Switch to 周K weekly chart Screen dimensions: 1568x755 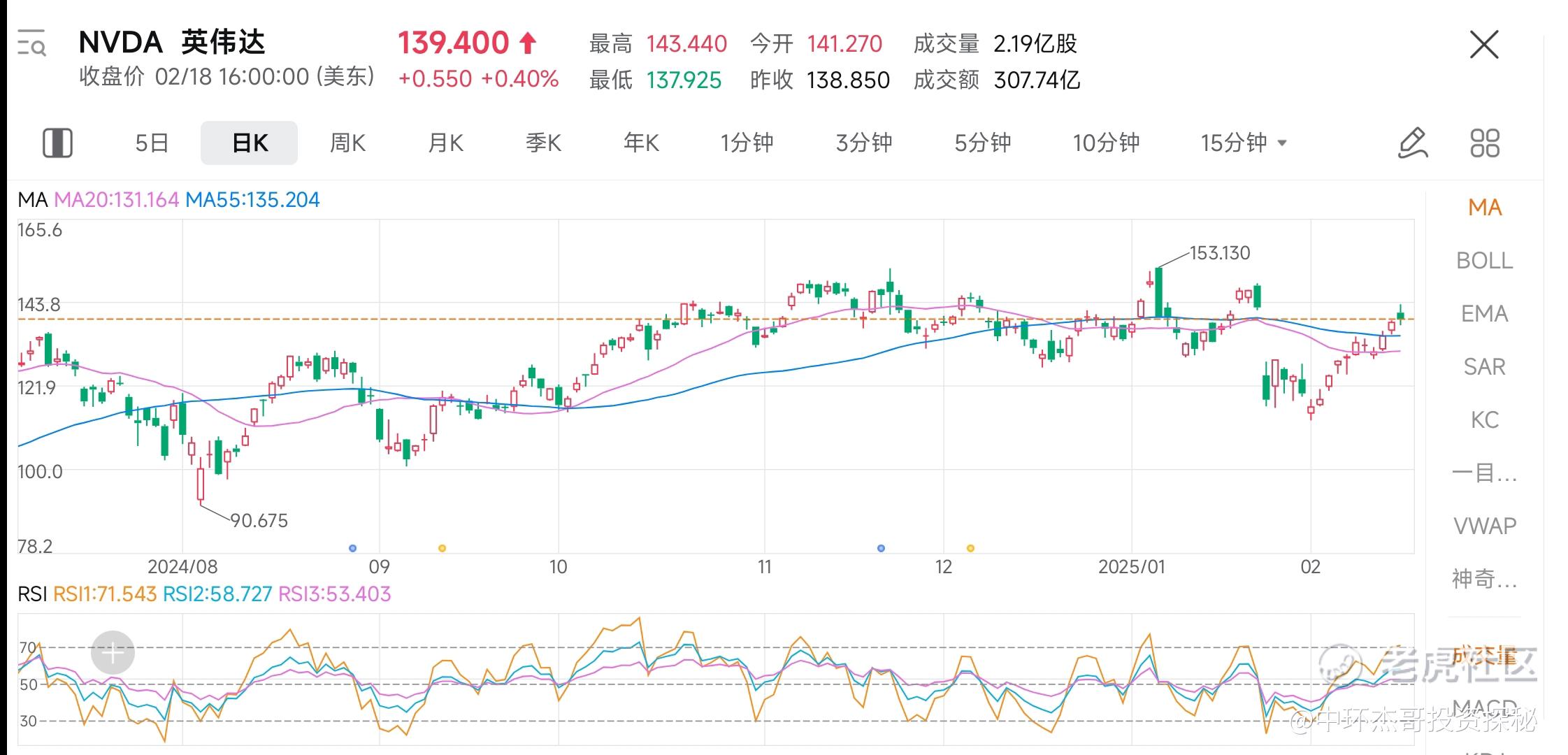[347, 143]
